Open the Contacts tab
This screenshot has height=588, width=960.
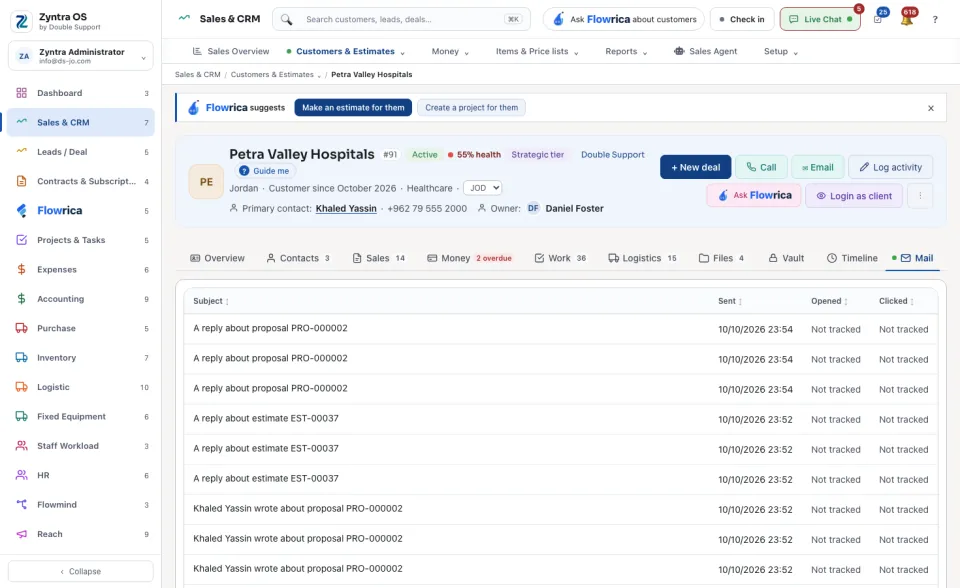pos(298,258)
